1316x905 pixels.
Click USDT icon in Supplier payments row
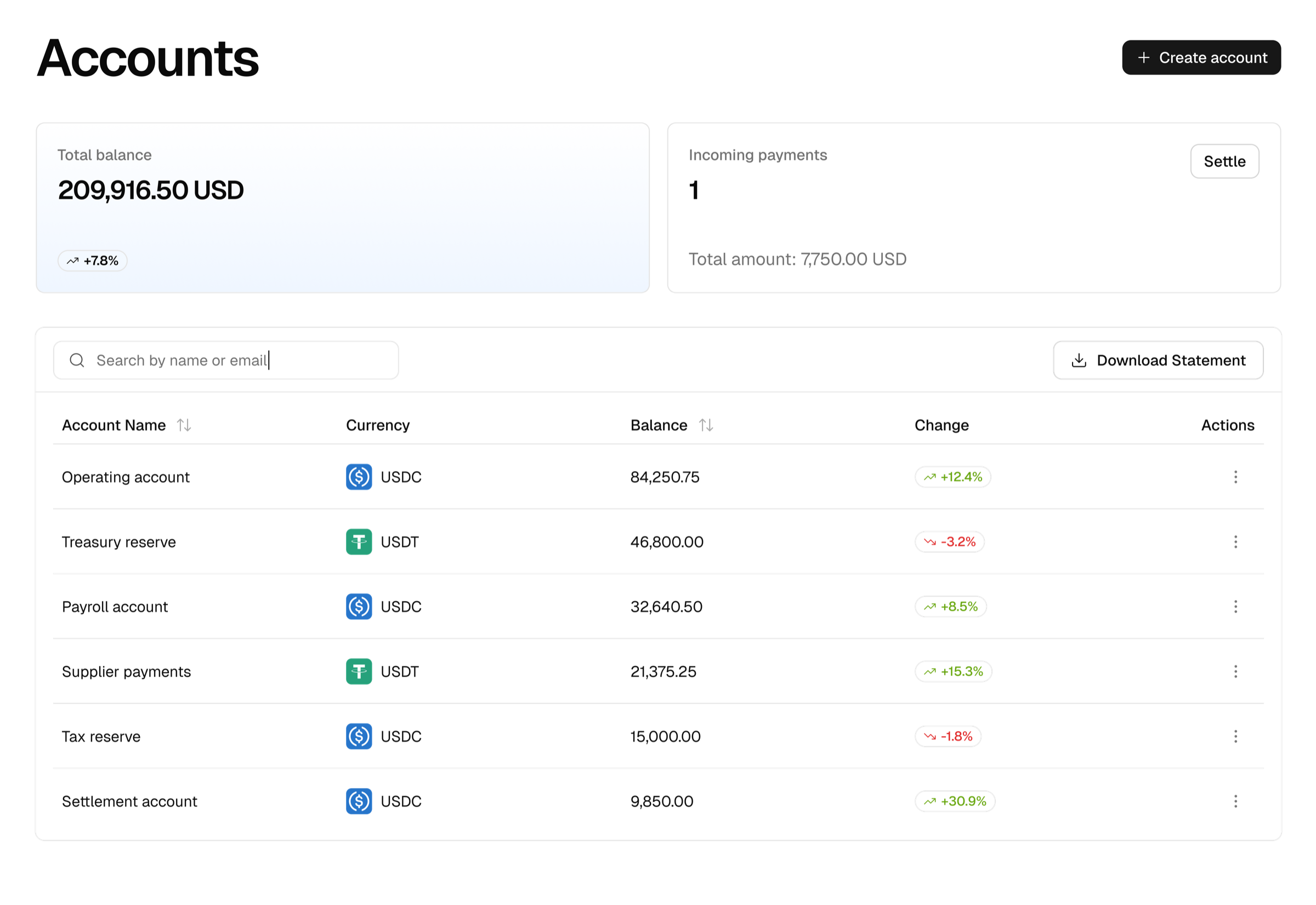click(x=359, y=671)
